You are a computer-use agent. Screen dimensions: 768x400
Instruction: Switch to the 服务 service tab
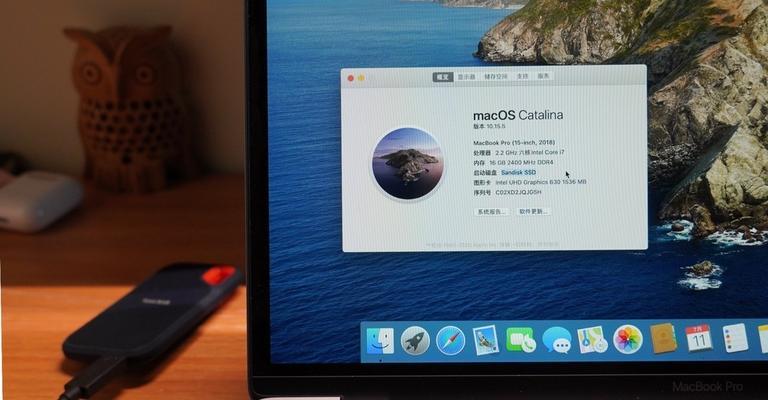pos(543,76)
